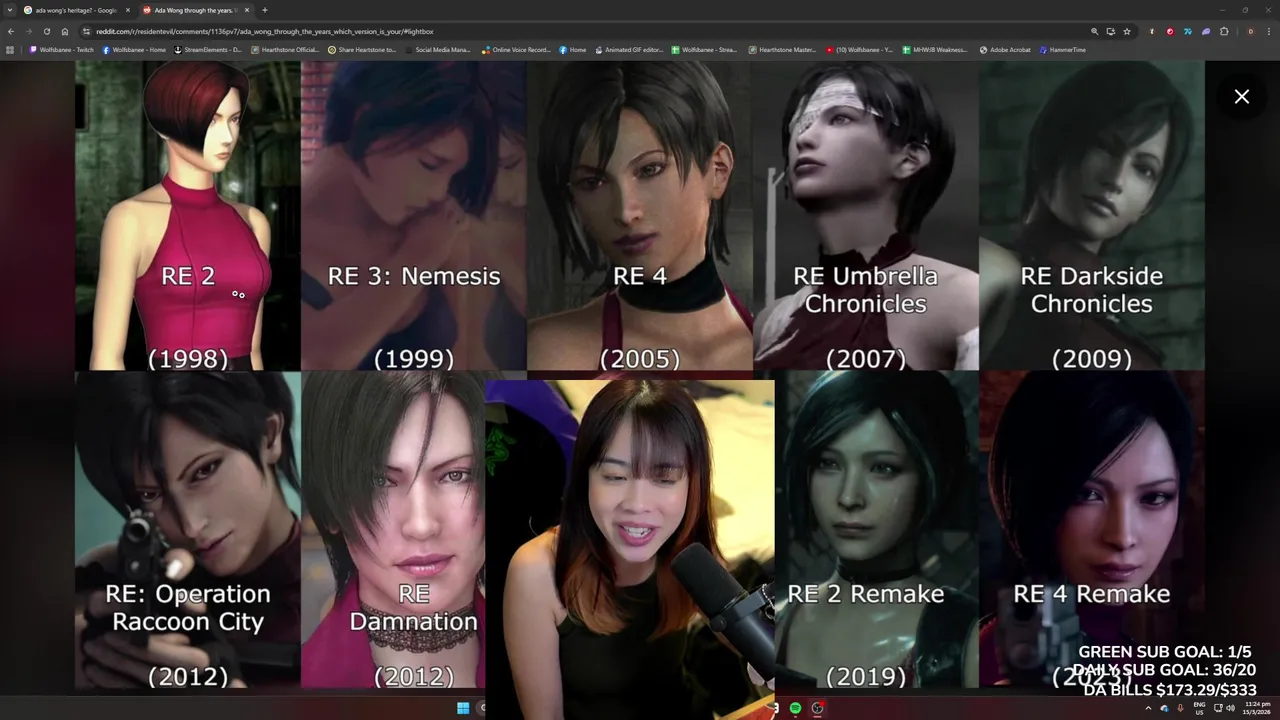
Task: Open Spotify from the taskbar
Action: pos(796,708)
